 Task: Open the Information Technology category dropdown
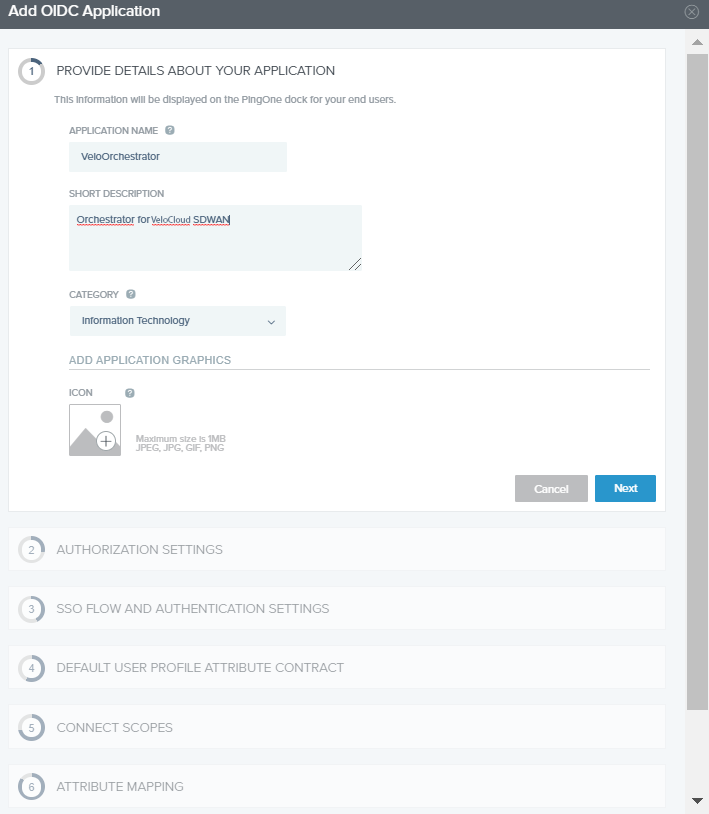(178, 321)
